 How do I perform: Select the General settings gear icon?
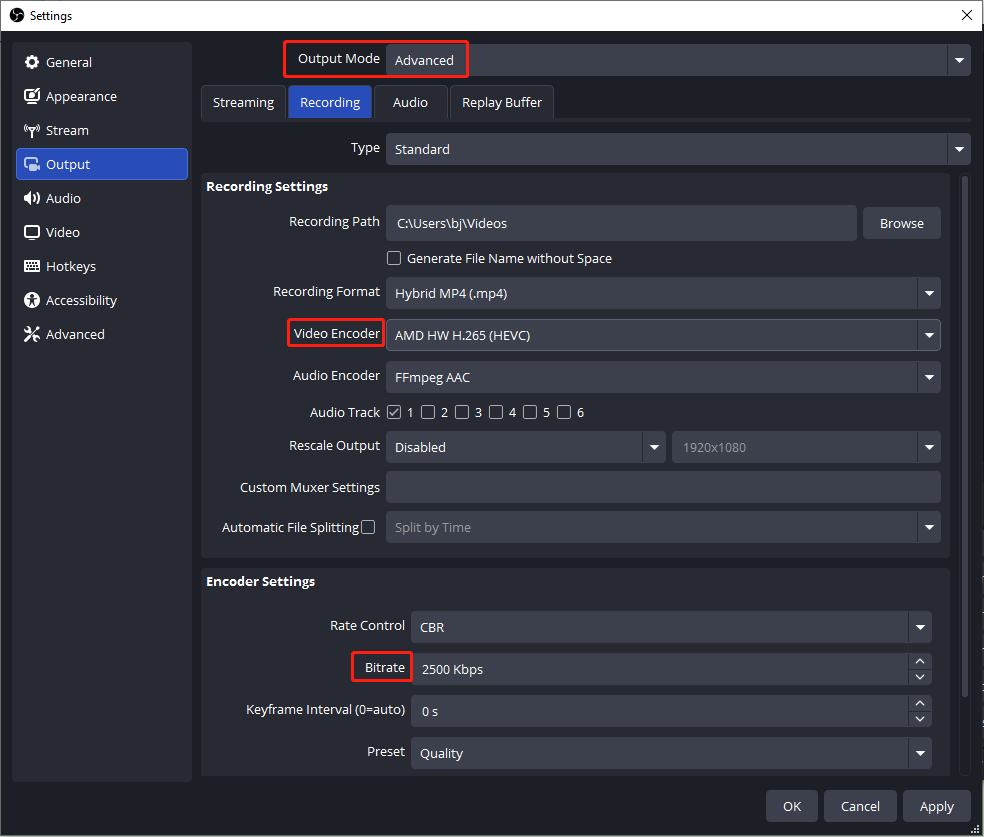[x=30, y=62]
